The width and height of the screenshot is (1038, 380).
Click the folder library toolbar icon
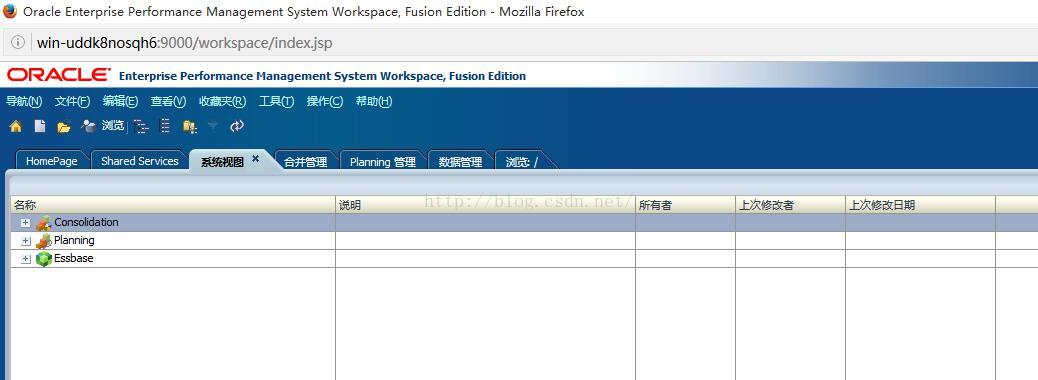[x=190, y=126]
